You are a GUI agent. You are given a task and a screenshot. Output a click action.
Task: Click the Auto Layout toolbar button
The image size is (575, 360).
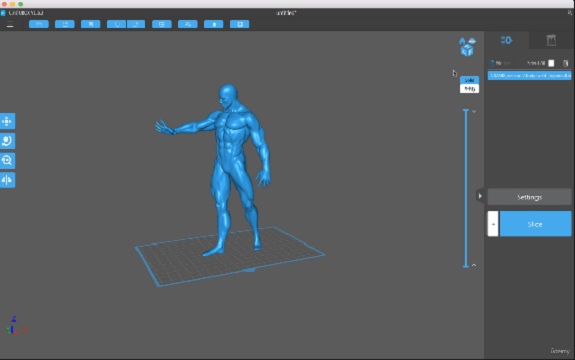click(162, 24)
